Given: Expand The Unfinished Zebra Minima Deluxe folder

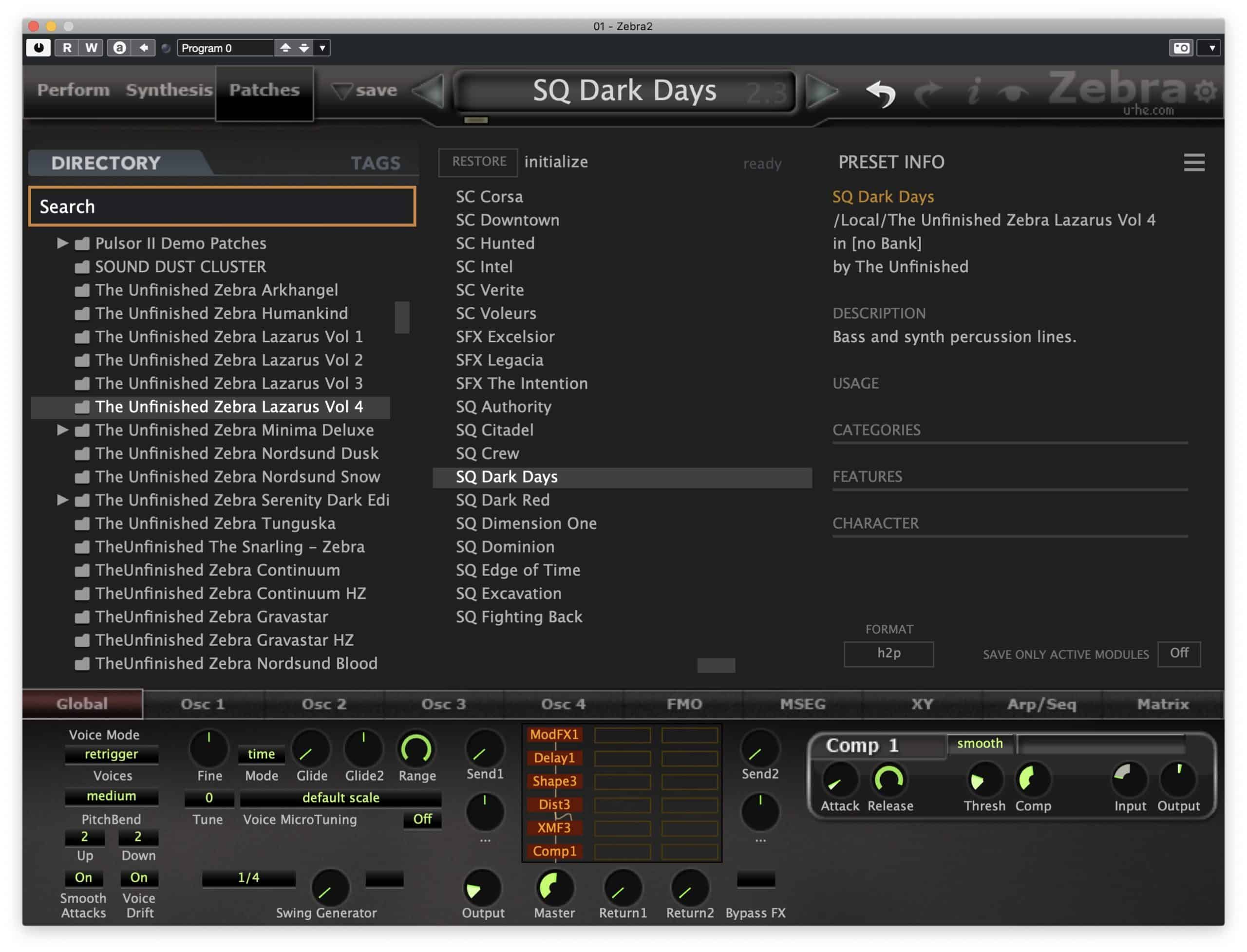Looking at the screenshot, I should [62, 430].
